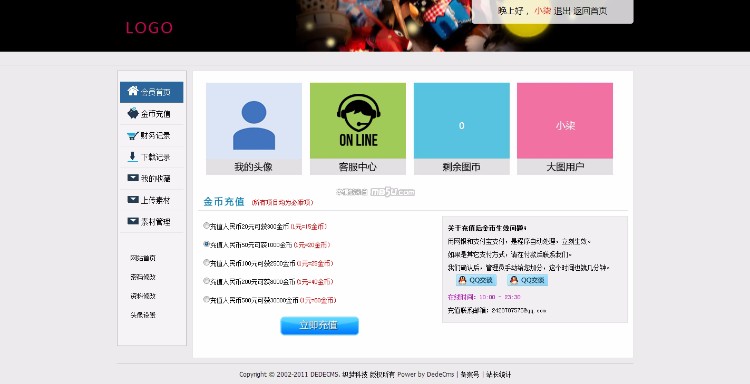The width and height of the screenshot is (750, 384).
Task: Open 网站首页 in the sidebar lower menu
Action: pyautogui.click(x=143, y=258)
